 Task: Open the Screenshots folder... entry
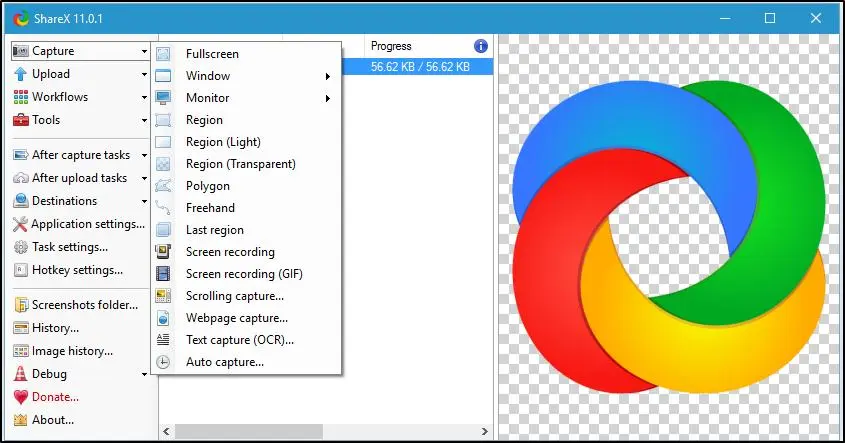click(76, 305)
